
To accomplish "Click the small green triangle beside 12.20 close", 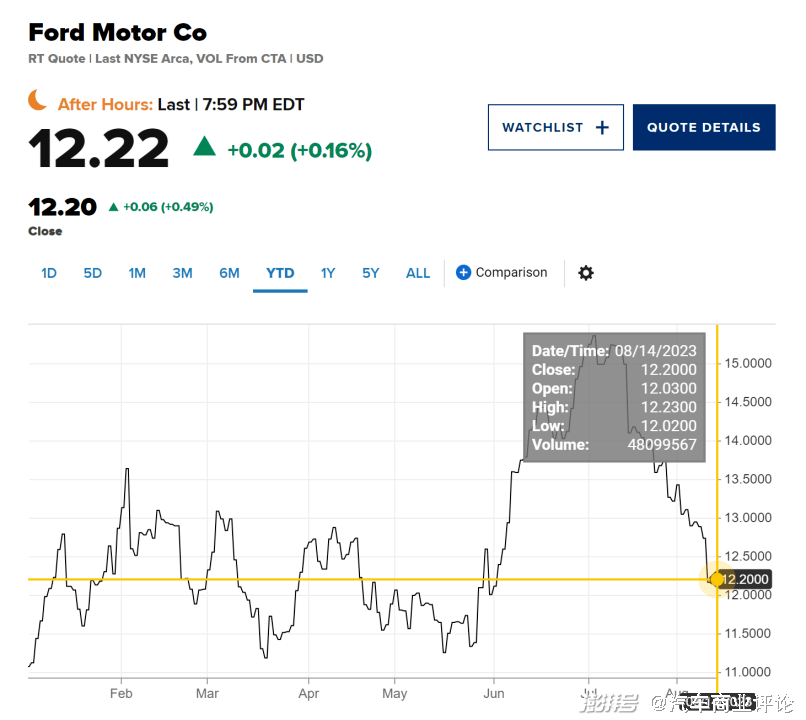I will tap(114, 207).
